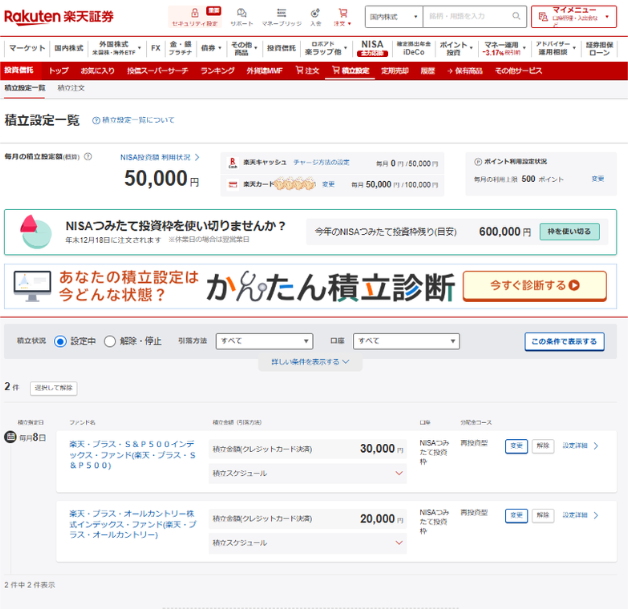Click the cart icon beside 積立設定
The image size is (628, 609).
[x=336, y=70]
